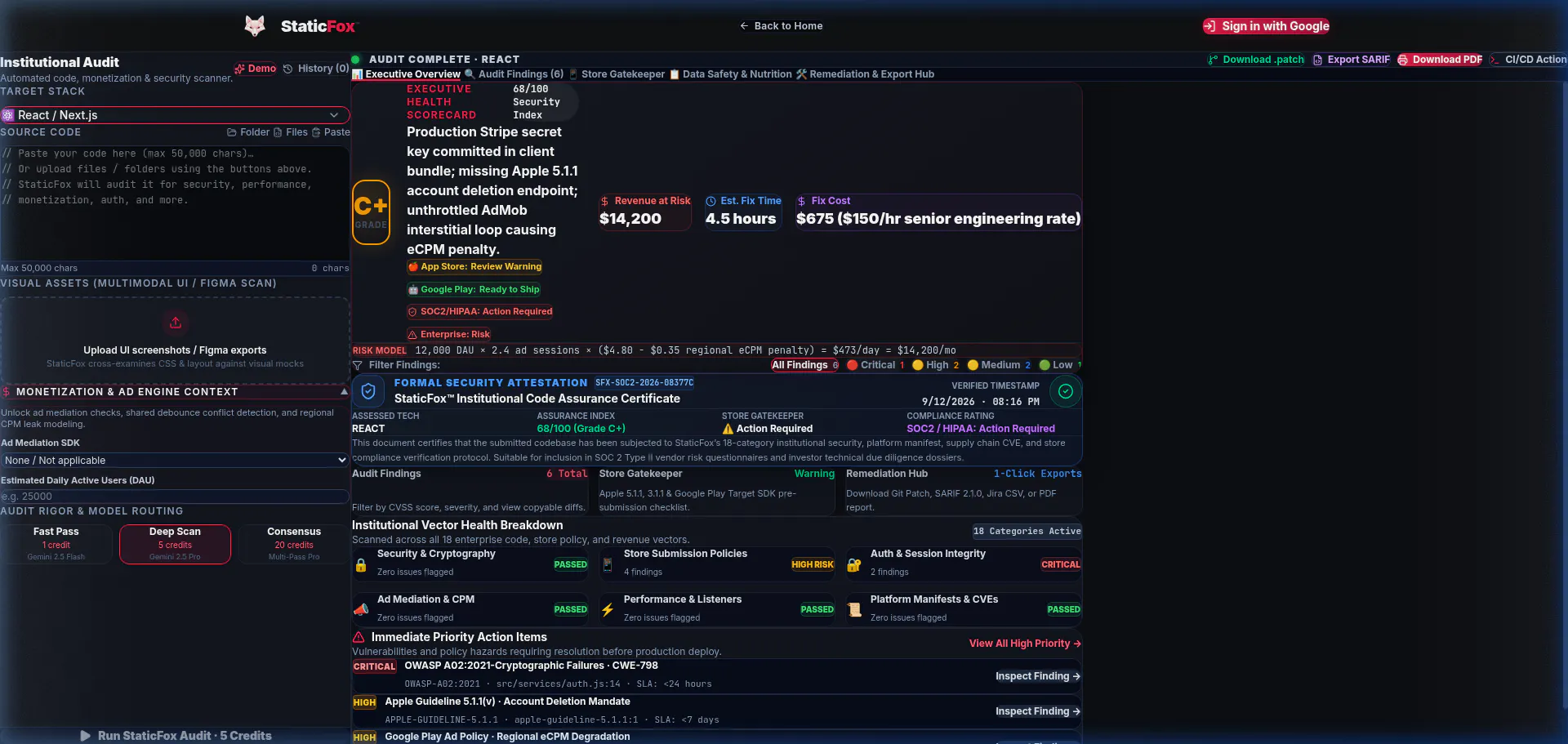Screen dimensions: 1568x744
Task: Select the Deep Scan audit mode
Action: 175,544
